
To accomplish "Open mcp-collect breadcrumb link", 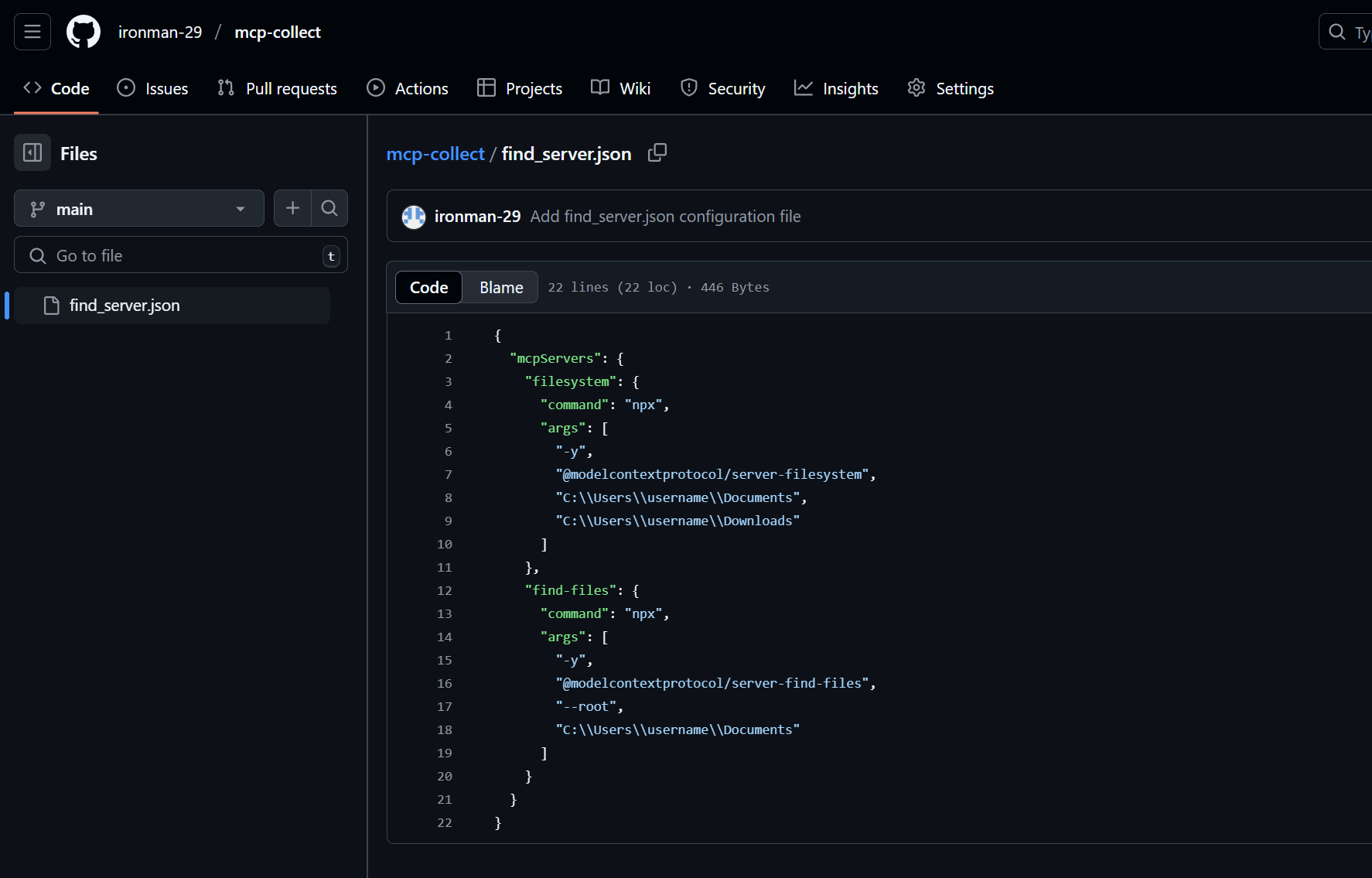I will (x=435, y=154).
